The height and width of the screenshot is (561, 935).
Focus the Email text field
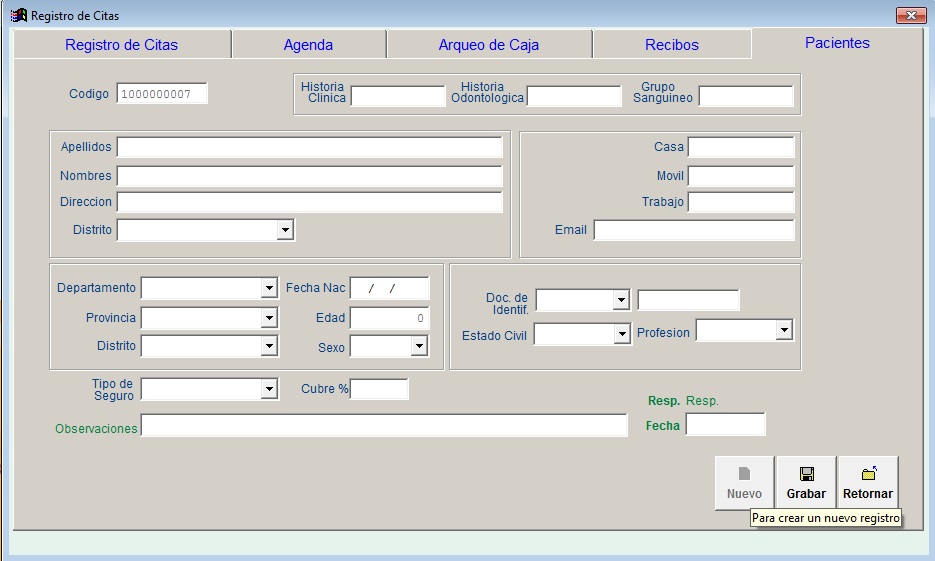coord(693,230)
